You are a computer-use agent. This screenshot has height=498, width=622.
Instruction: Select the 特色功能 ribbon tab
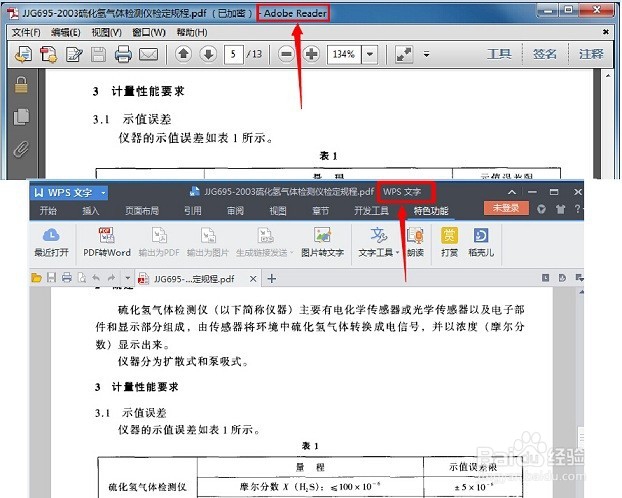point(431,211)
